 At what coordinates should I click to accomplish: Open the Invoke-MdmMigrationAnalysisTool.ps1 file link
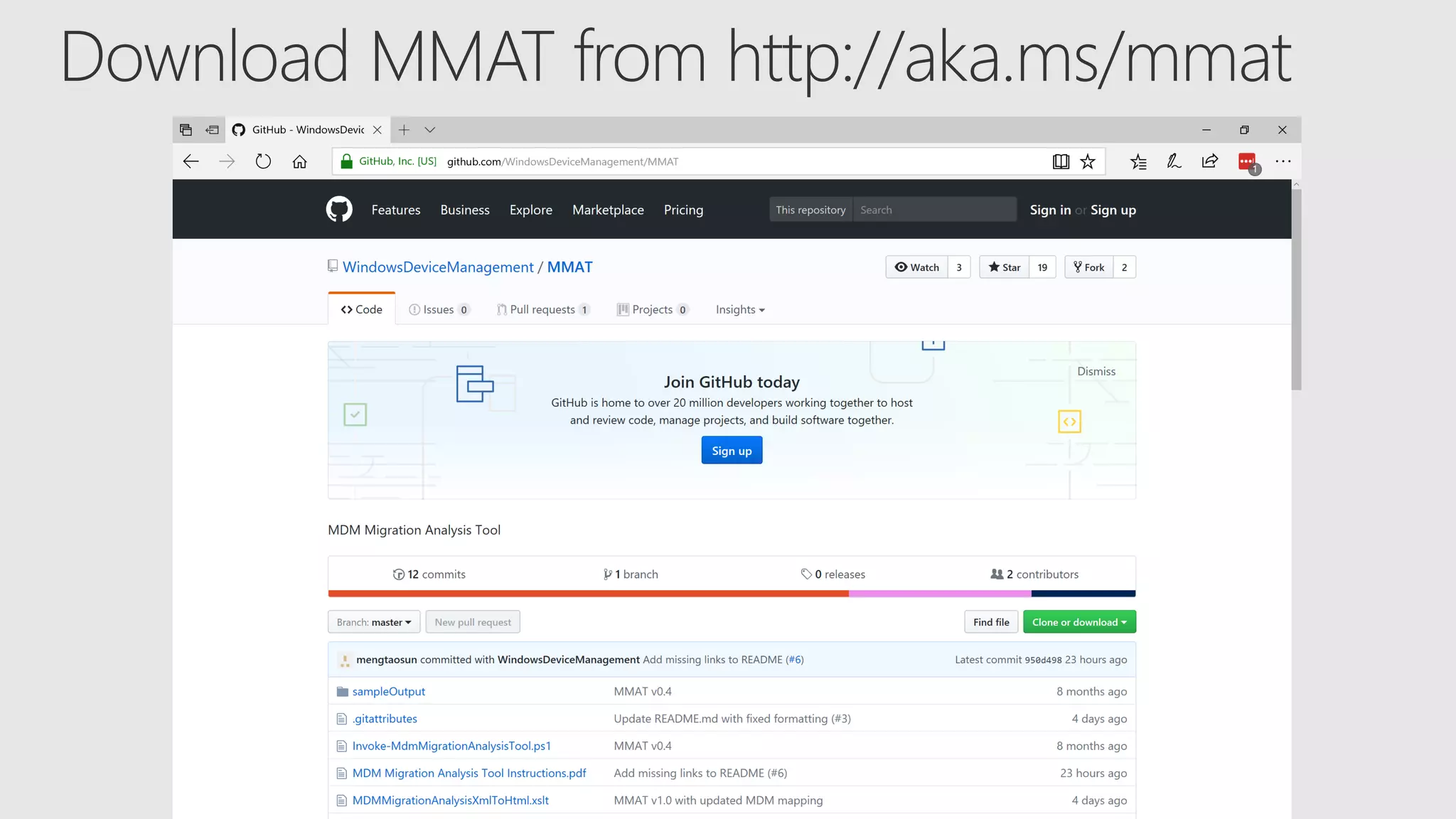[x=451, y=746]
